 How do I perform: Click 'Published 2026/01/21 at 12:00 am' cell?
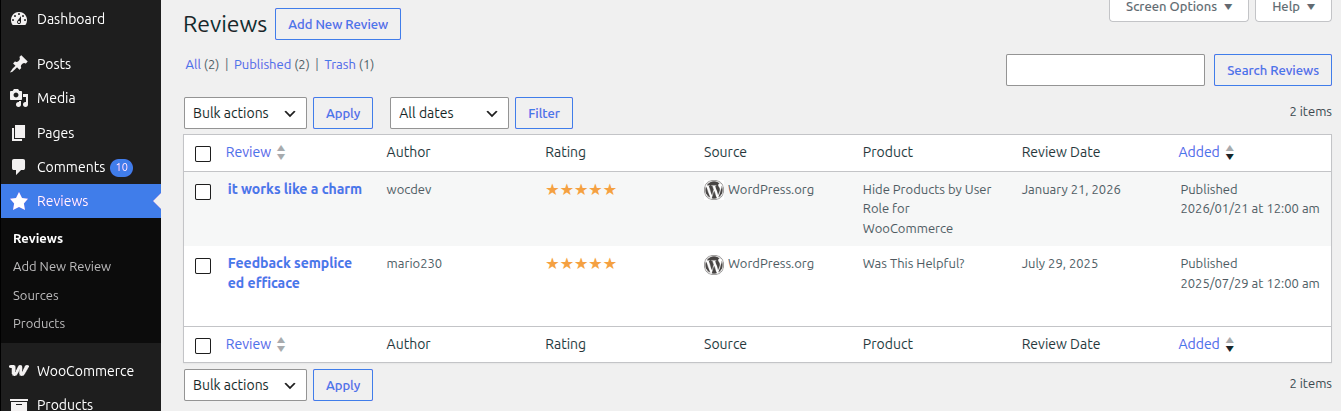click(1250, 199)
